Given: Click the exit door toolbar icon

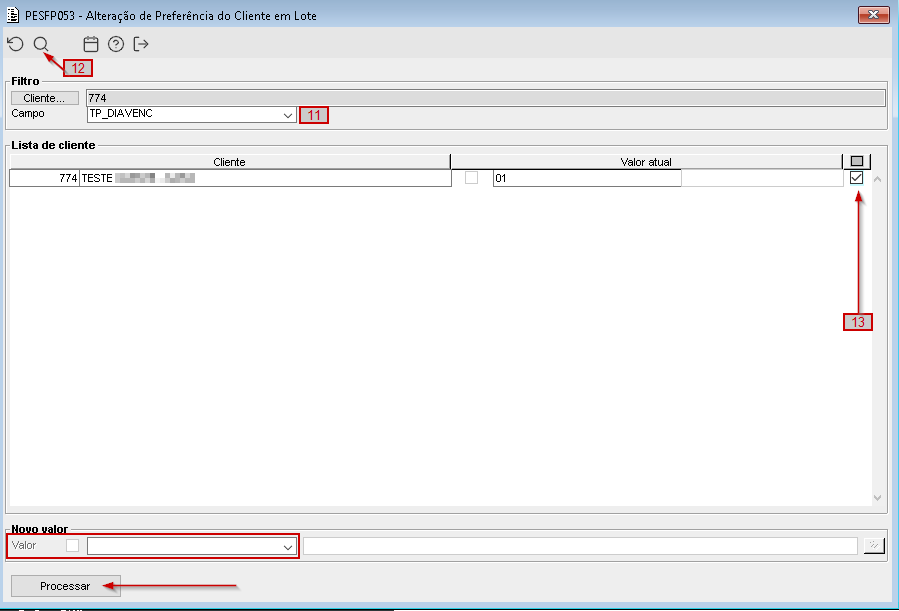Looking at the screenshot, I should click(x=141, y=44).
